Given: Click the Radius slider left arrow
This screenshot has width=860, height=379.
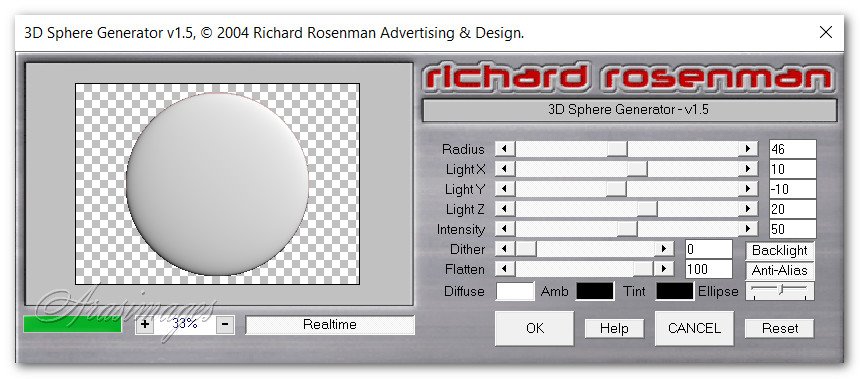Looking at the screenshot, I should coord(505,149).
